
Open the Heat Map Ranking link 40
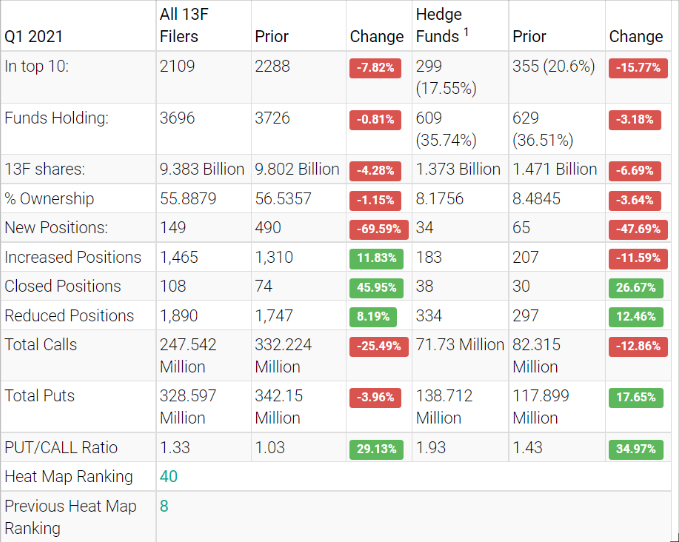[x=169, y=476]
